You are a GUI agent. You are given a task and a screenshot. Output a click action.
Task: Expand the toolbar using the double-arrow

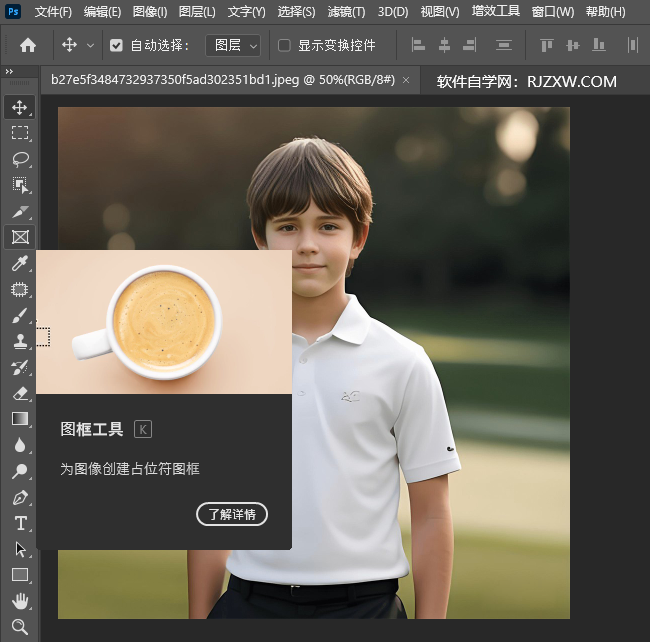(x=9, y=72)
